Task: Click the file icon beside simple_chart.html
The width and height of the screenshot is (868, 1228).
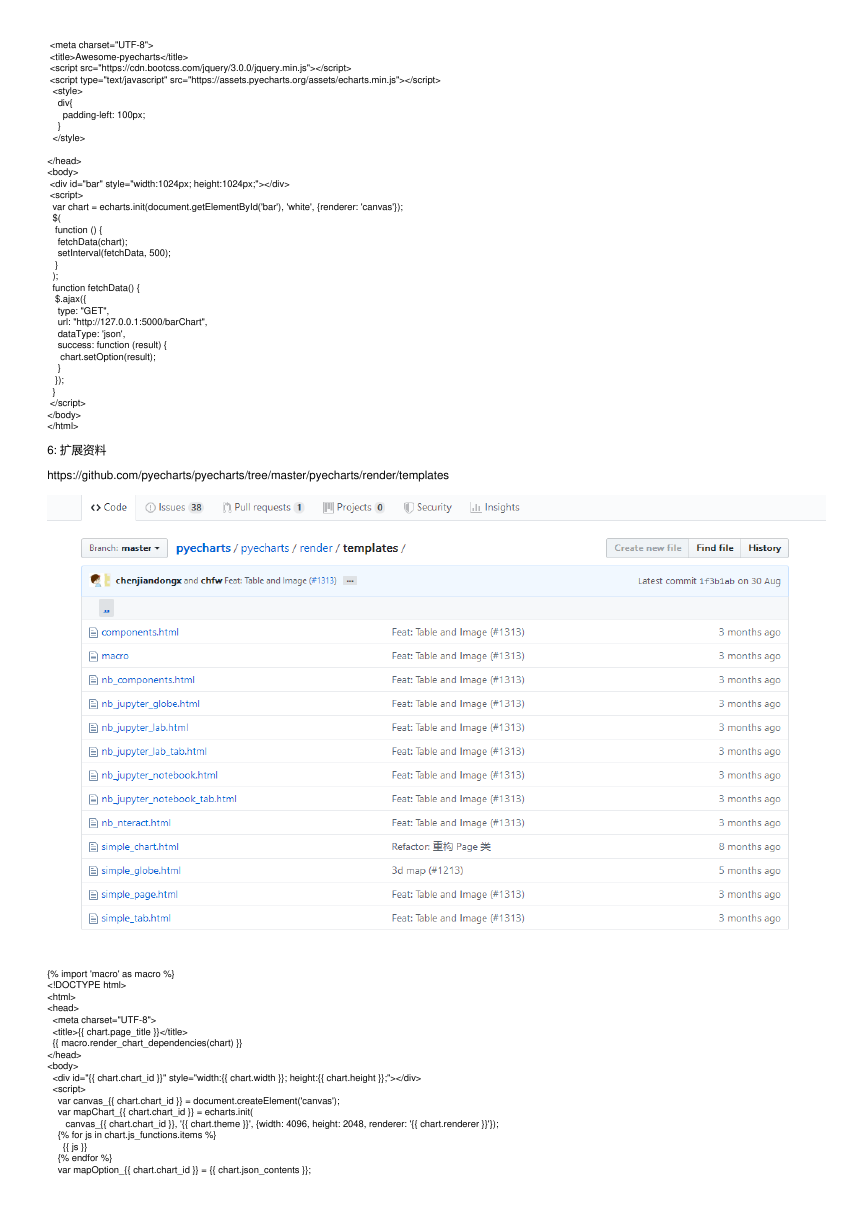Action: (x=93, y=847)
